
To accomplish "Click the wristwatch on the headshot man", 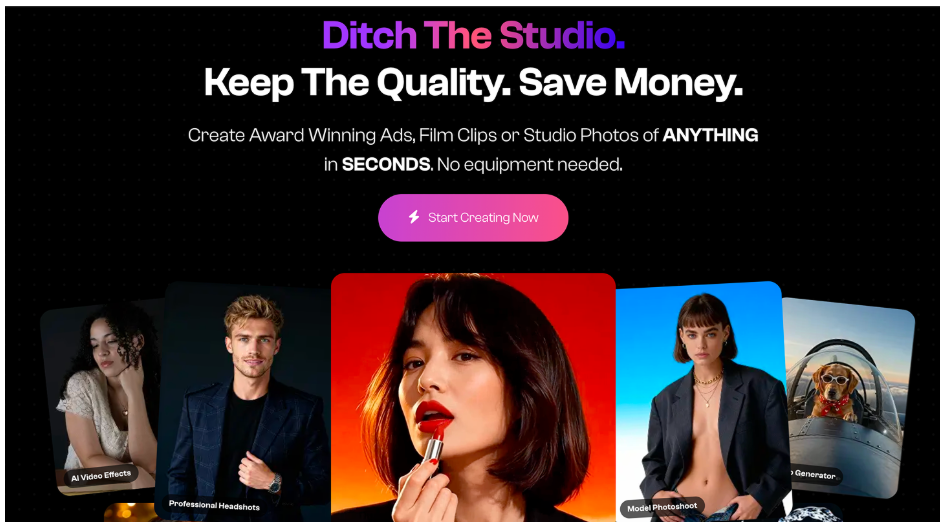I will pos(275,482).
